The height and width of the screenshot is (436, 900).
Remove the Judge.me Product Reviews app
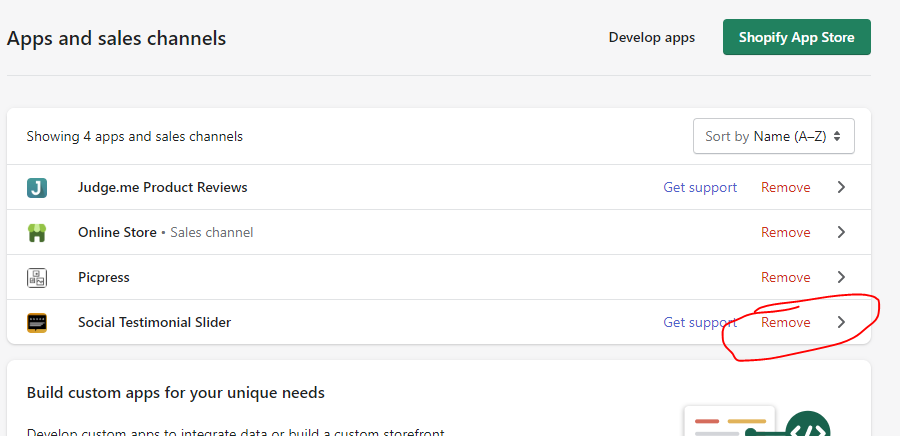tap(785, 188)
